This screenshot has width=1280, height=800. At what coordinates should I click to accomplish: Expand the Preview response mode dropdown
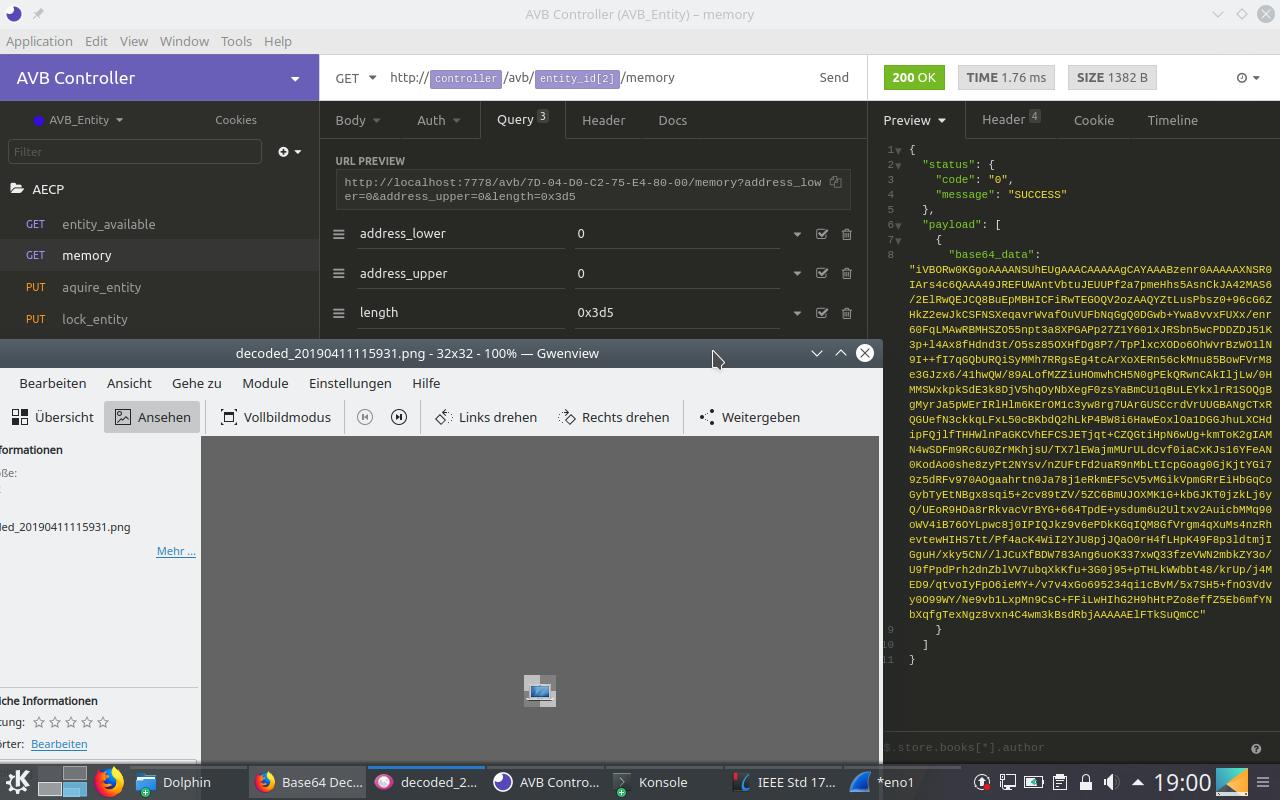(915, 120)
